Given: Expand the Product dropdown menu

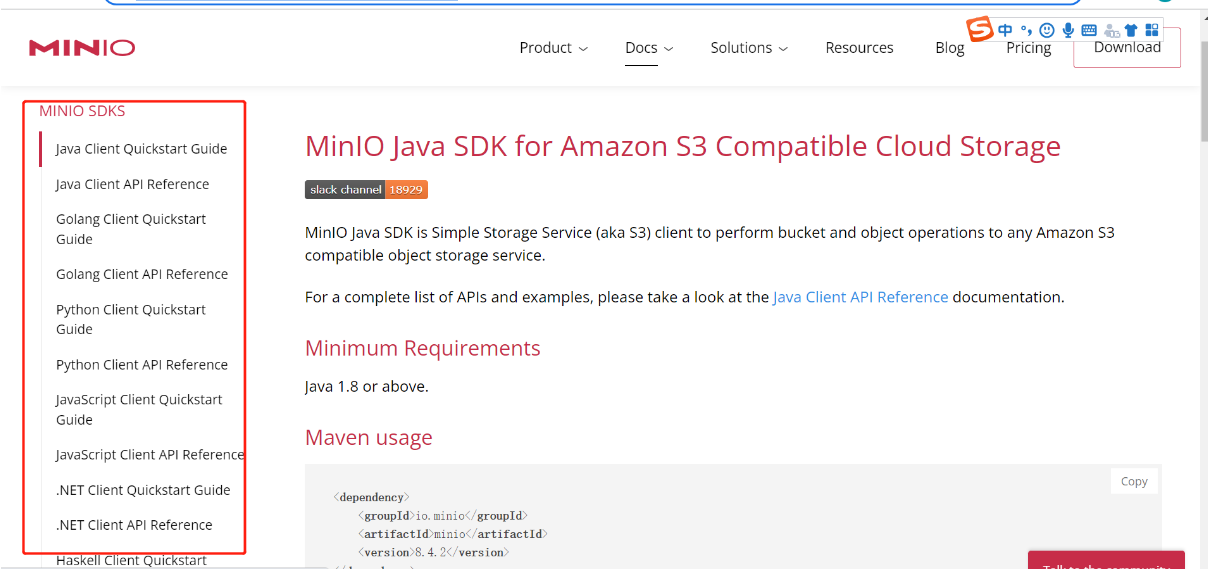Looking at the screenshot, I should [553, 48].
